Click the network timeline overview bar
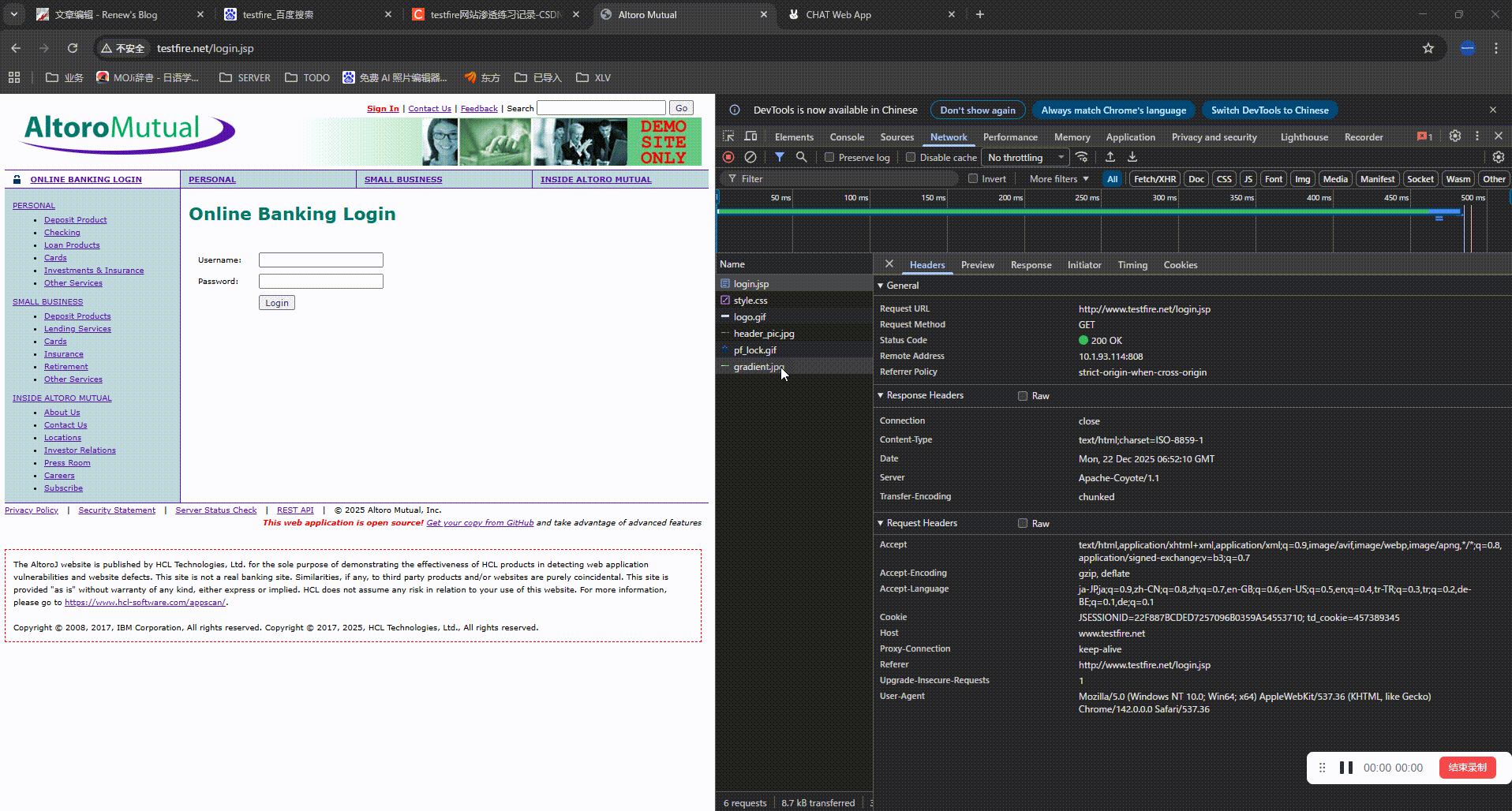 tap(1089, 211)
